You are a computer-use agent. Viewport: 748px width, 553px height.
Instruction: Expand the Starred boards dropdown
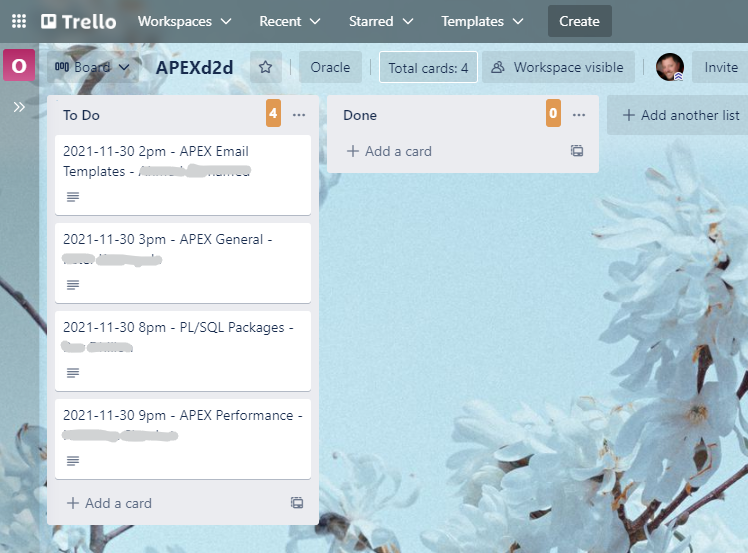(x=381, y=21)
